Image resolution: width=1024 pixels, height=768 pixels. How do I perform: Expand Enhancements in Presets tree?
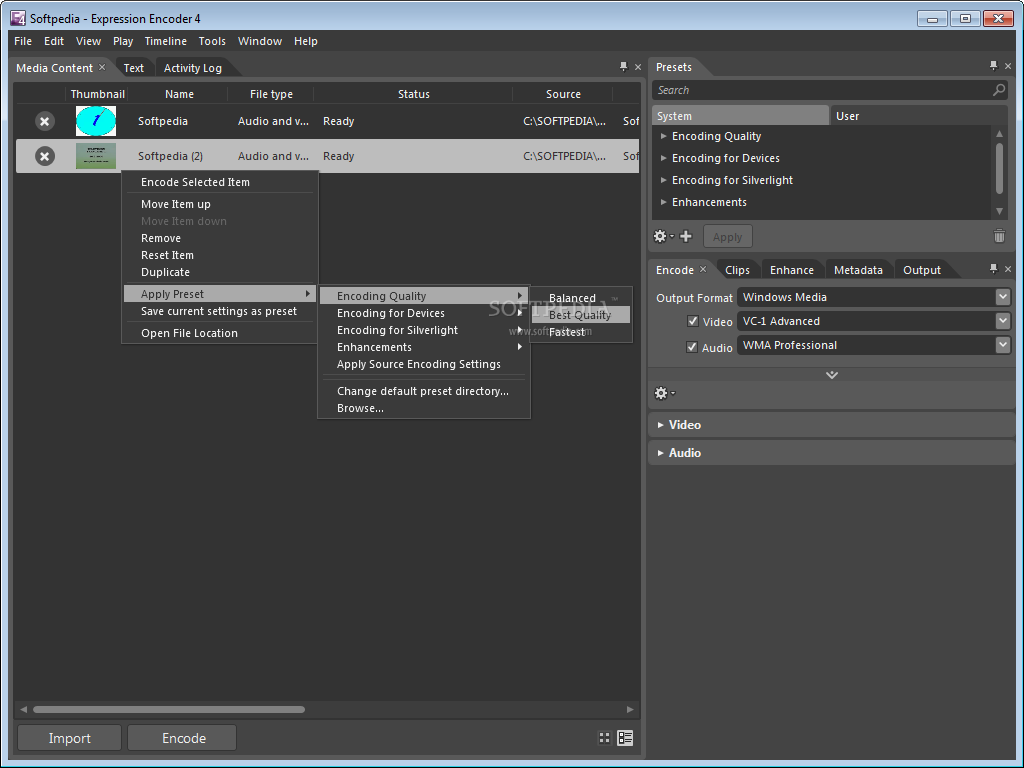coord(664,202)
